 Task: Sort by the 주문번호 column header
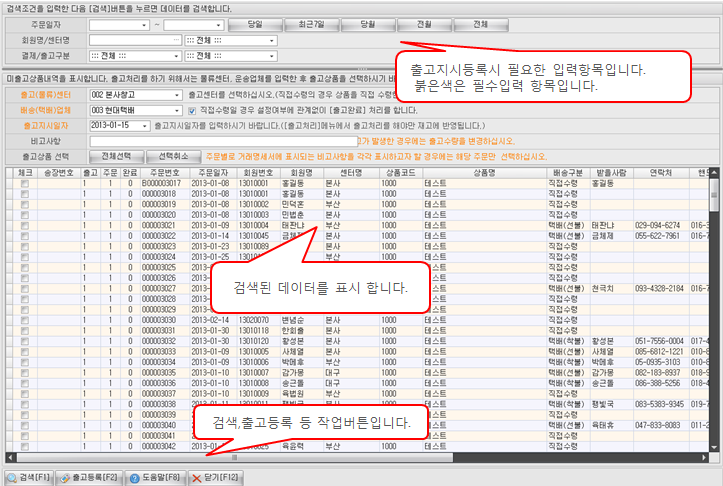165,173
